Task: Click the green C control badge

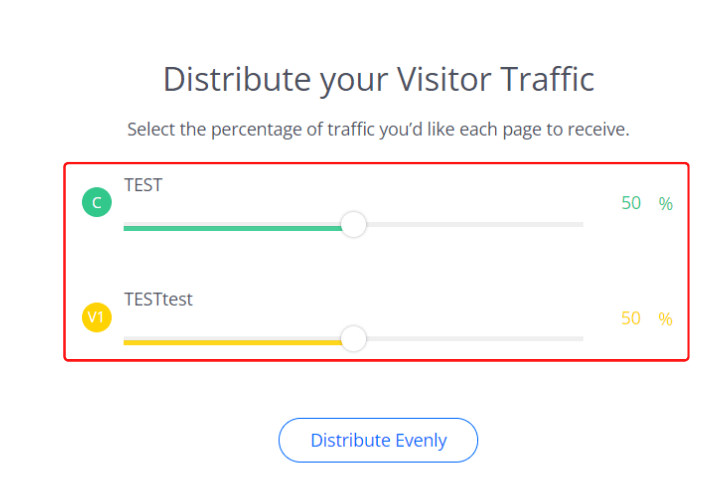Action: pos(96,204)
